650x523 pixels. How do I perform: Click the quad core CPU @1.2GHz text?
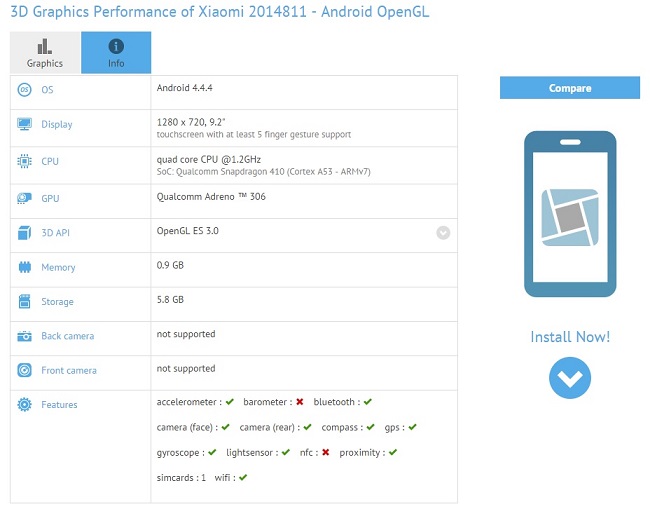[x=209, y=160]
